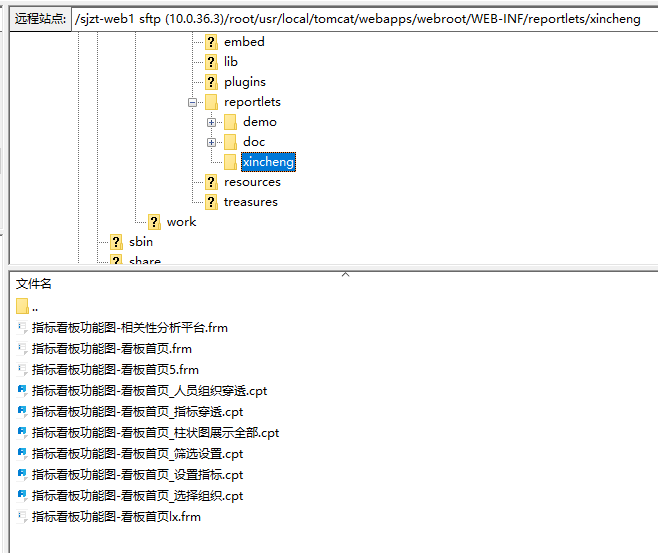Click the unknown-folder icon beside sbin
The width and height of the screenshot is (658, 553).
[x=116, y=242]
